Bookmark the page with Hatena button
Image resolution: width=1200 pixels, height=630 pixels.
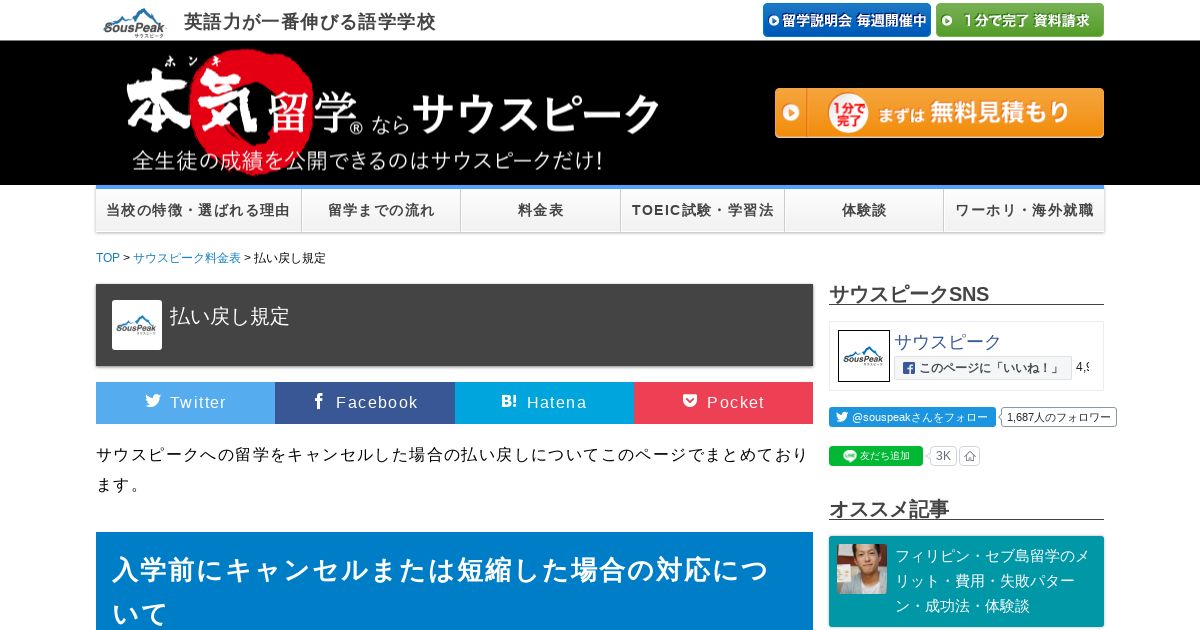(544, 403)
